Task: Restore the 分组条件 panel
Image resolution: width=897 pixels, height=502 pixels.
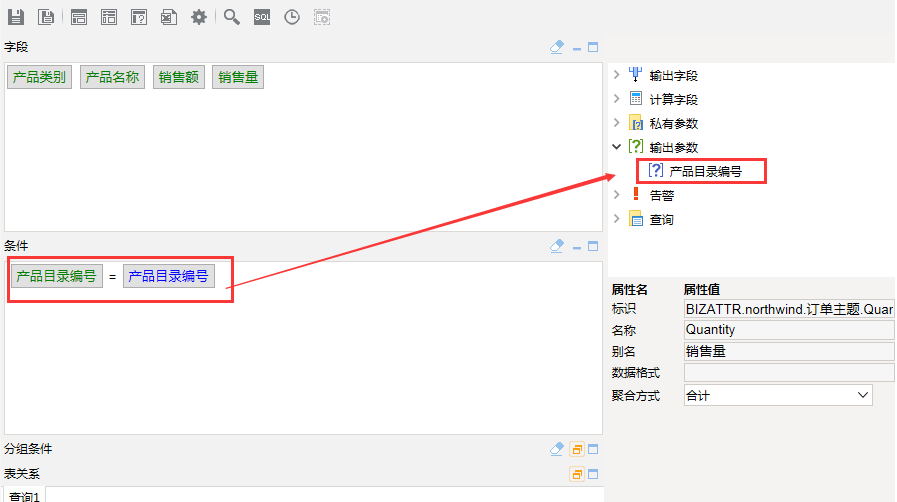Action: (x=577, y=449)
